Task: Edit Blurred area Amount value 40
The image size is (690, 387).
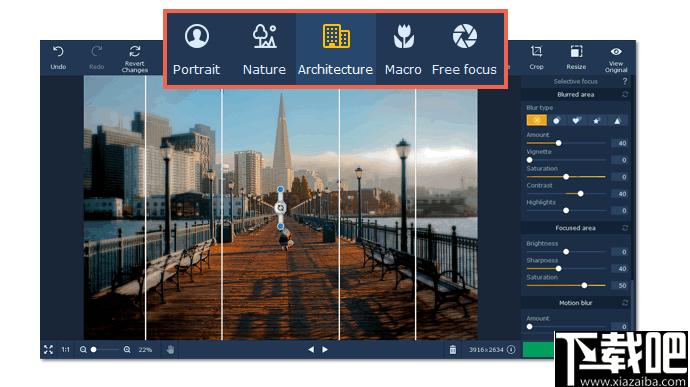Action: pyautogui.click(x=621, y=143)
